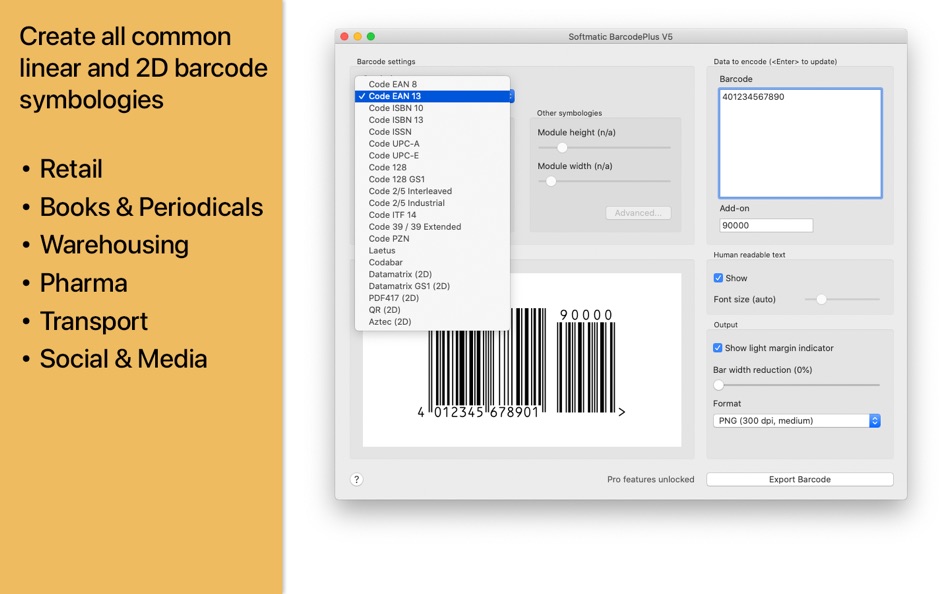This screenshot has width=950, height=594.
Task: Select Codabar symbology
Action: (x=433, y=262)
